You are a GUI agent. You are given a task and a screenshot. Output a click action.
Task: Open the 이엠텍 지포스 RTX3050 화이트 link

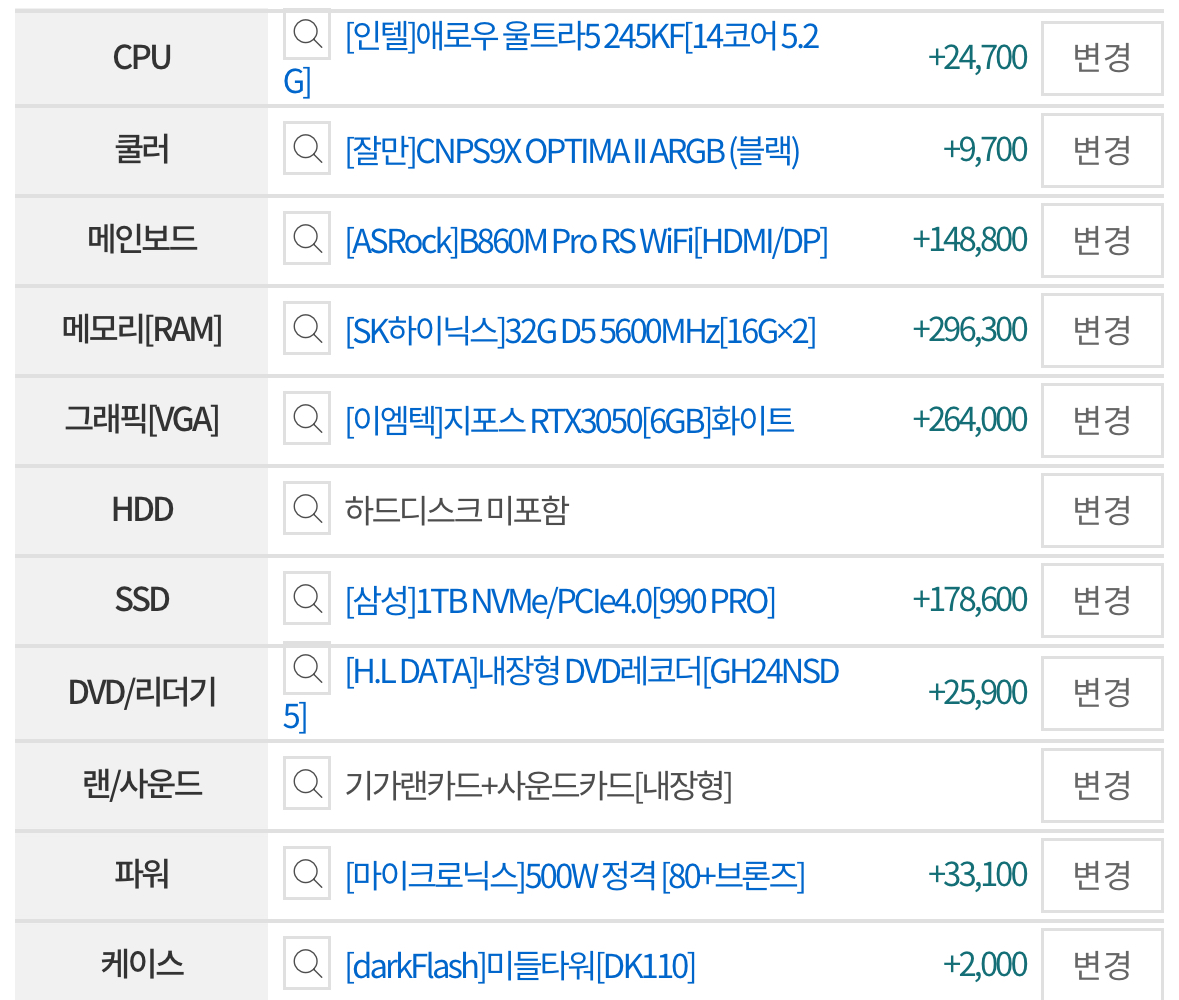coord(569,420)
